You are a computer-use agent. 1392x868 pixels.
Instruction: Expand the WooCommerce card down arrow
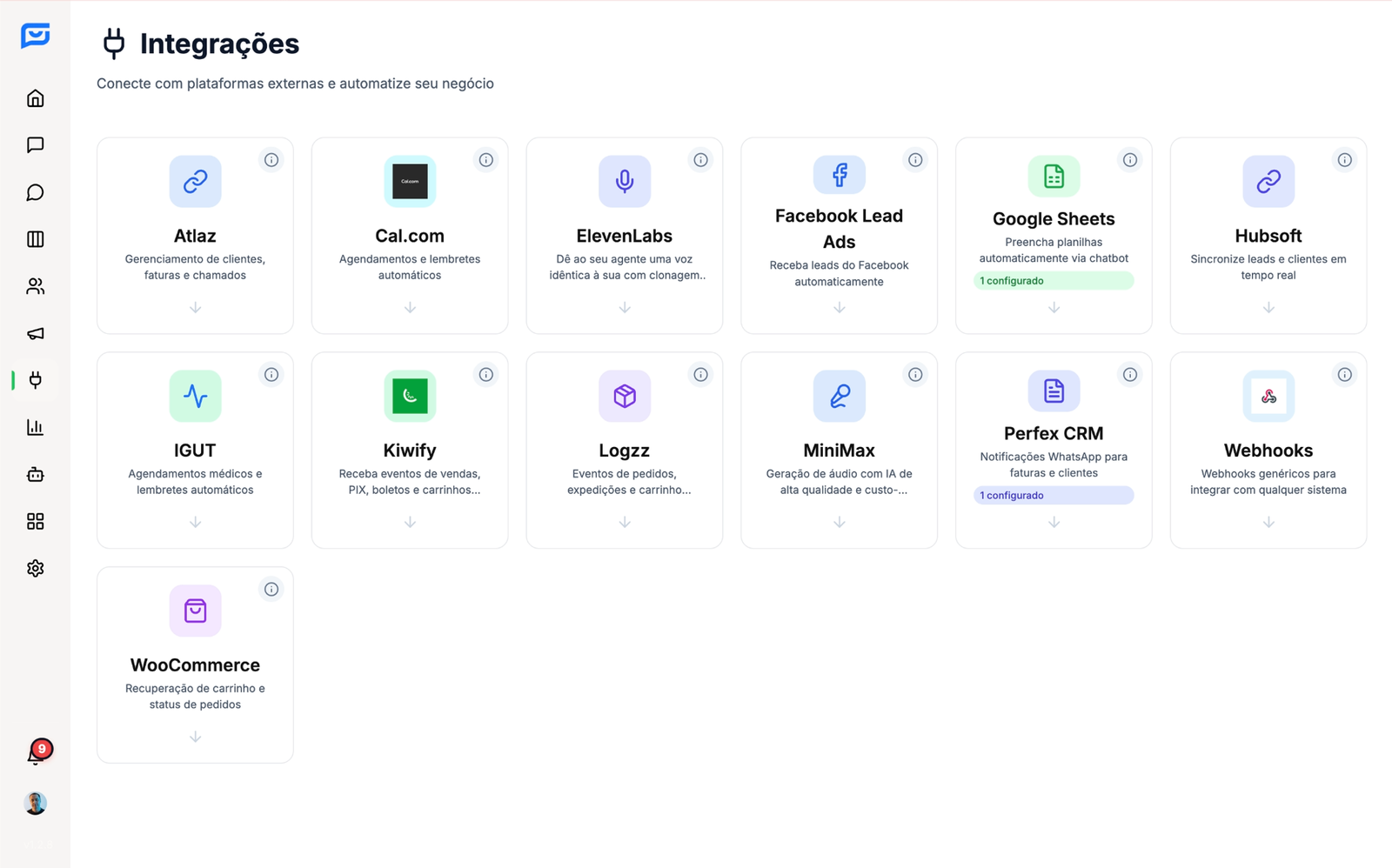[x=195, y=737]
